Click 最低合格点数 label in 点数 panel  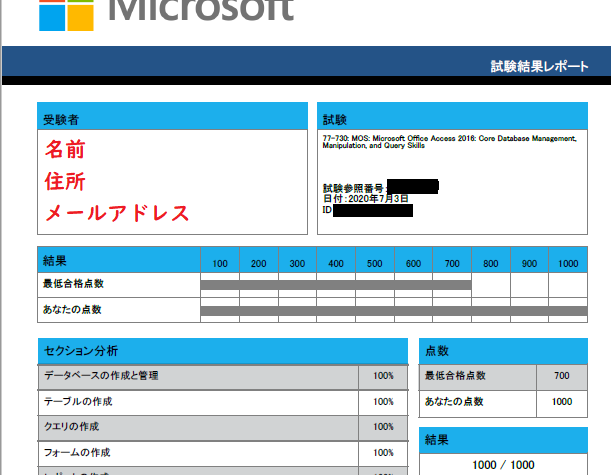(455, 376)
